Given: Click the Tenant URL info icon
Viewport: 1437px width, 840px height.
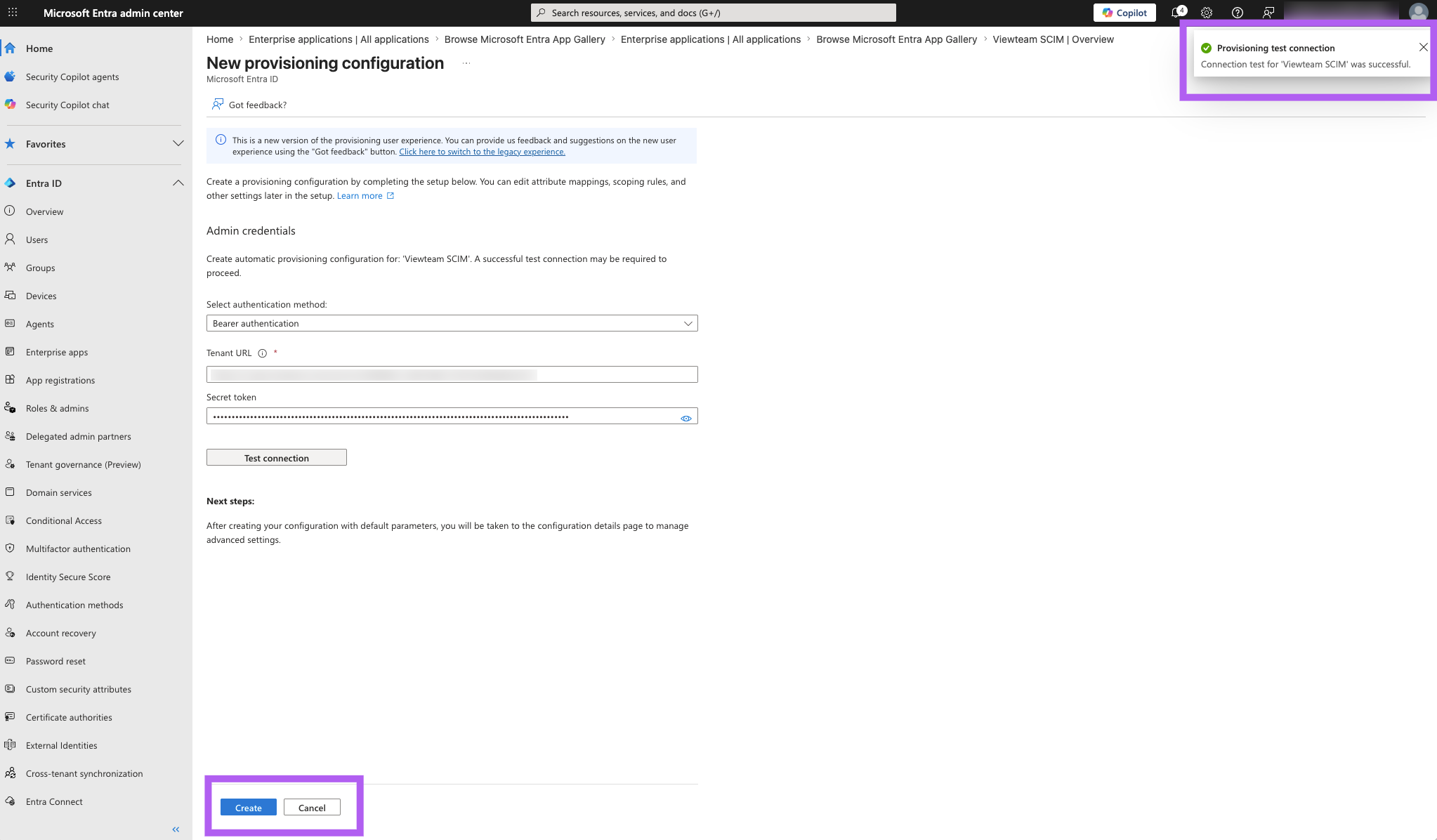Looking at the screenshot, I should [263, 353].
